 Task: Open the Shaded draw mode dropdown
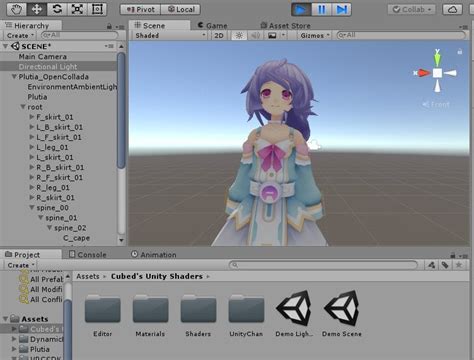tap(170, 35)
